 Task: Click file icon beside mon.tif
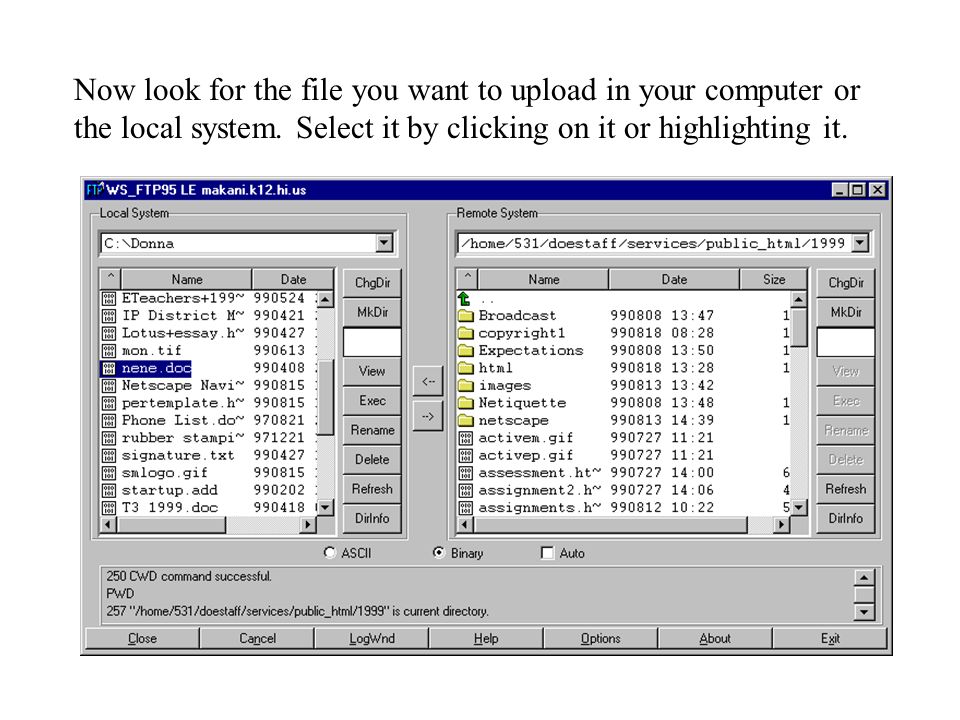(x=109, y=351)
